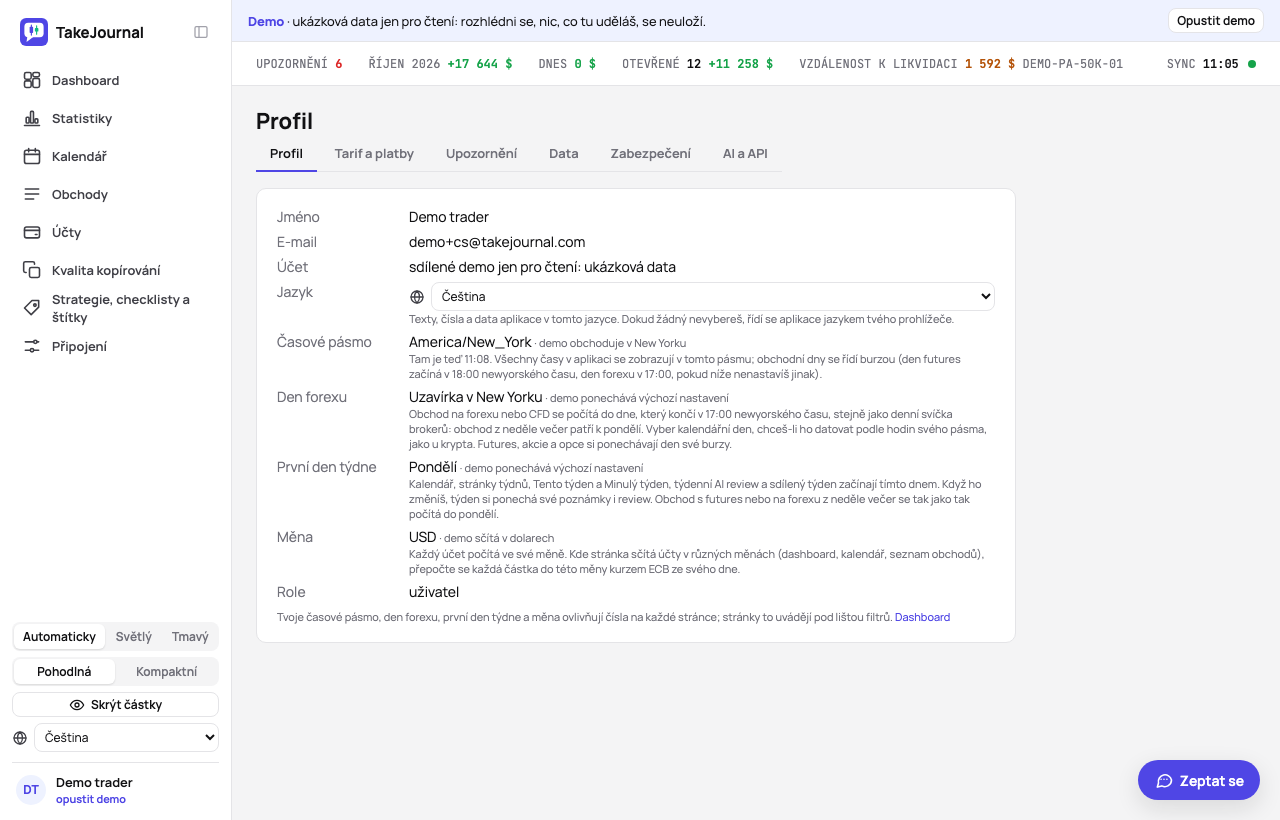Collapse the sidebar with the panel icon

pos(201,32)
